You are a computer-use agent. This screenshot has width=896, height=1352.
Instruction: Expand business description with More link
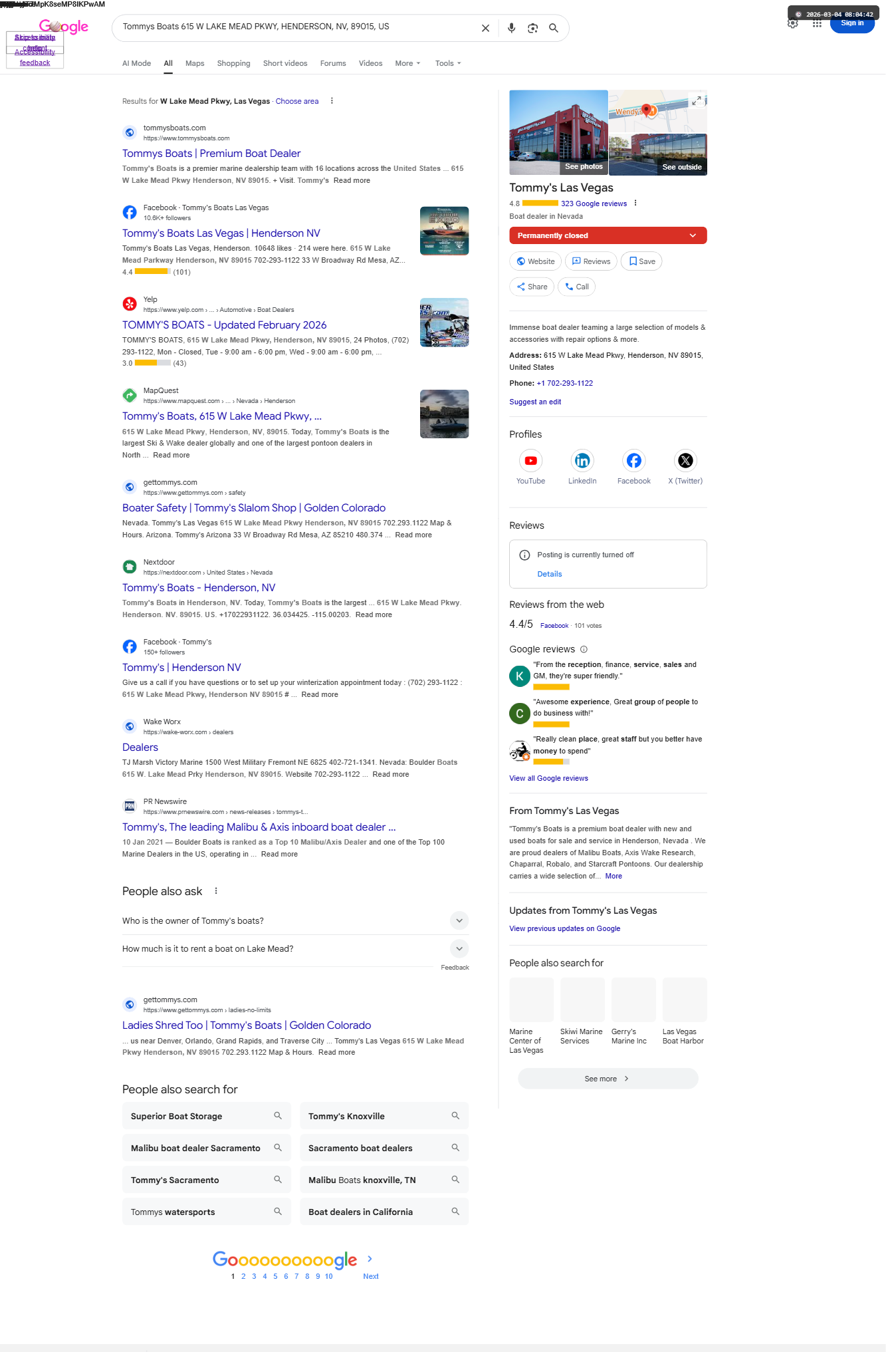click(x=614, y=876)
